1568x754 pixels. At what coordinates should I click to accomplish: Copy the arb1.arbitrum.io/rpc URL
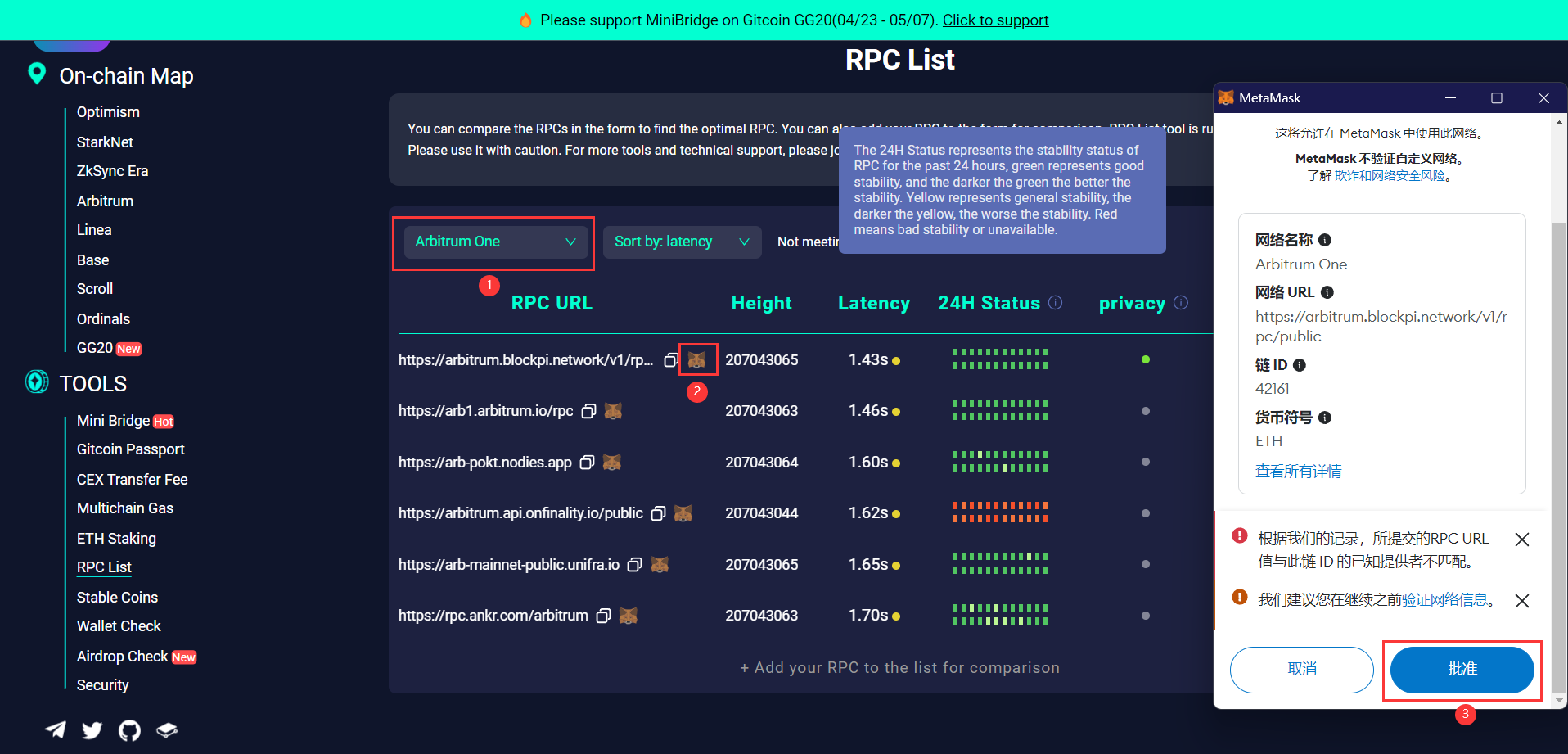click(588, 411)
